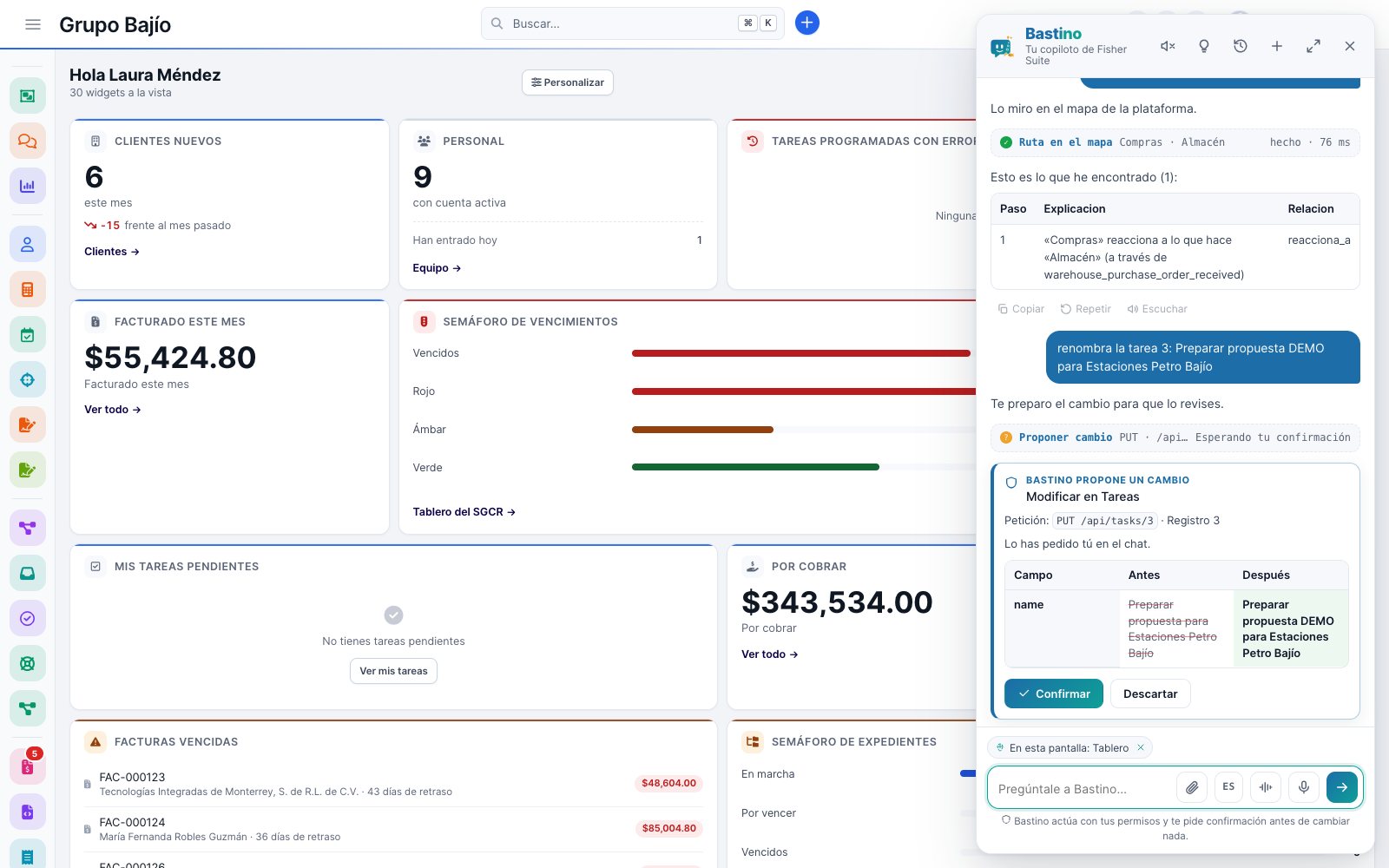This screenshot has width=1389, height=868.
Task: Show Bastino suggestions via the lightbulb icon
Action: pyautogui.click(x=1204, y=46)
